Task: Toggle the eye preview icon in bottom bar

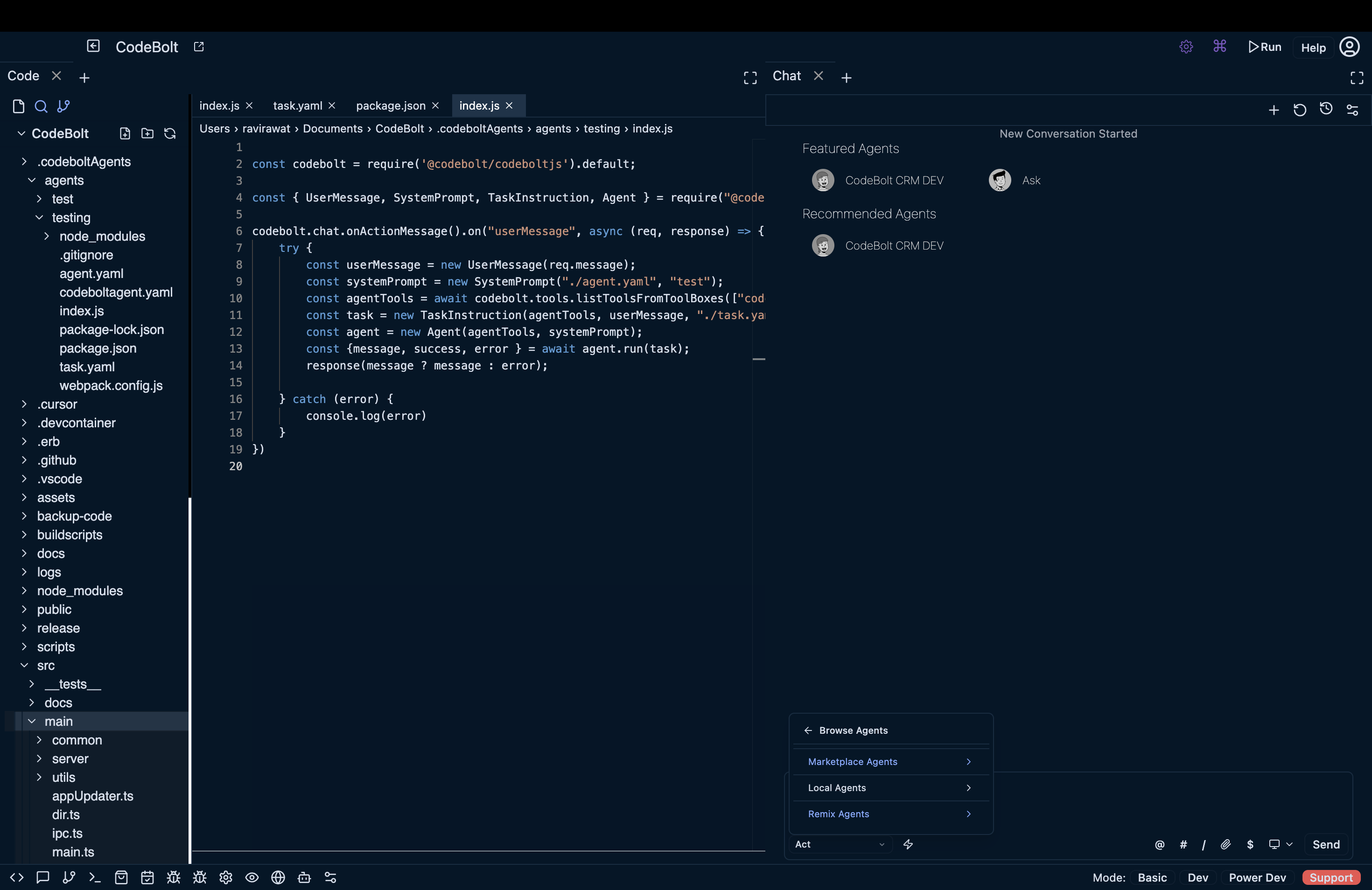Action: (252, 877)
